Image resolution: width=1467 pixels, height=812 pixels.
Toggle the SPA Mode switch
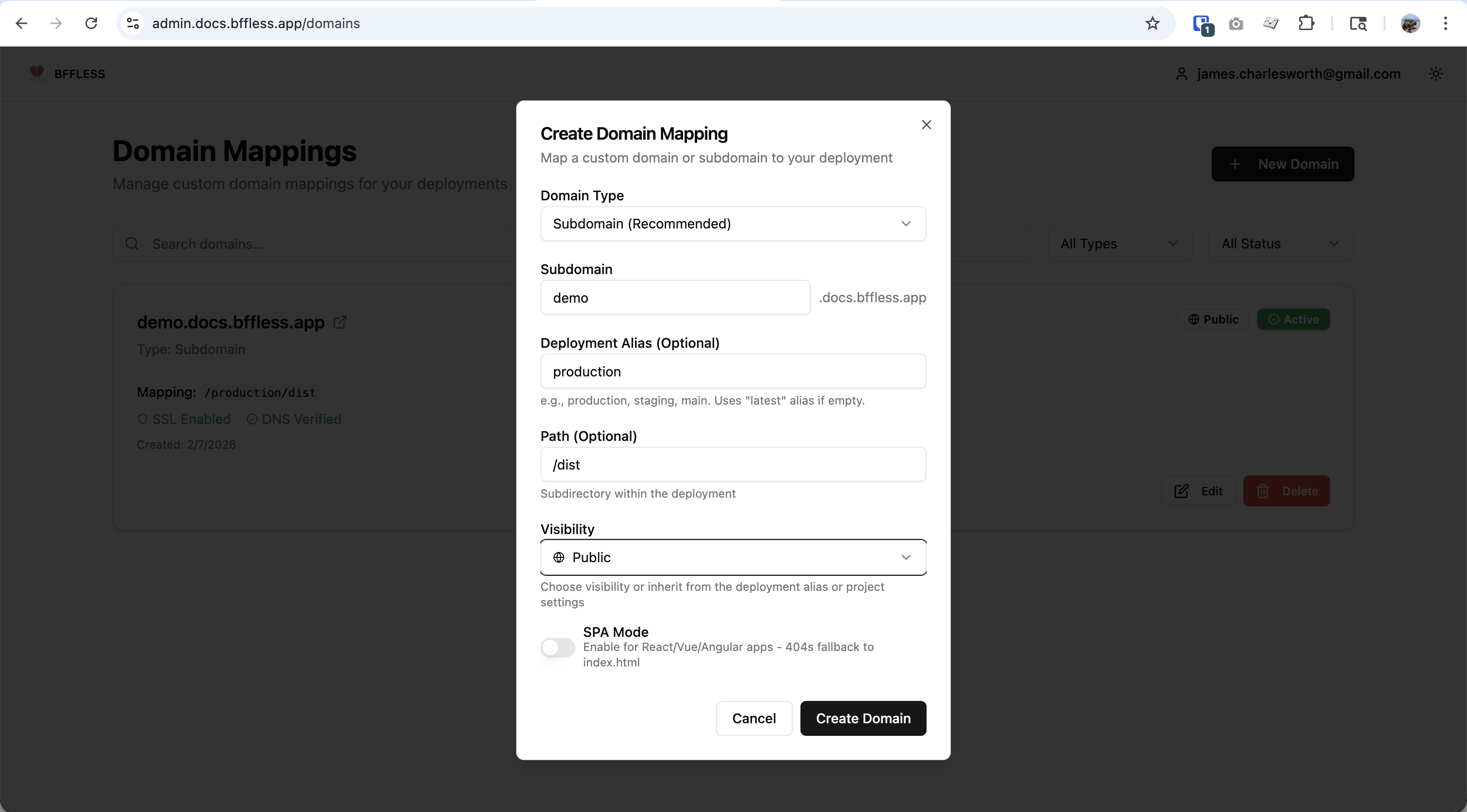point(557,648)
